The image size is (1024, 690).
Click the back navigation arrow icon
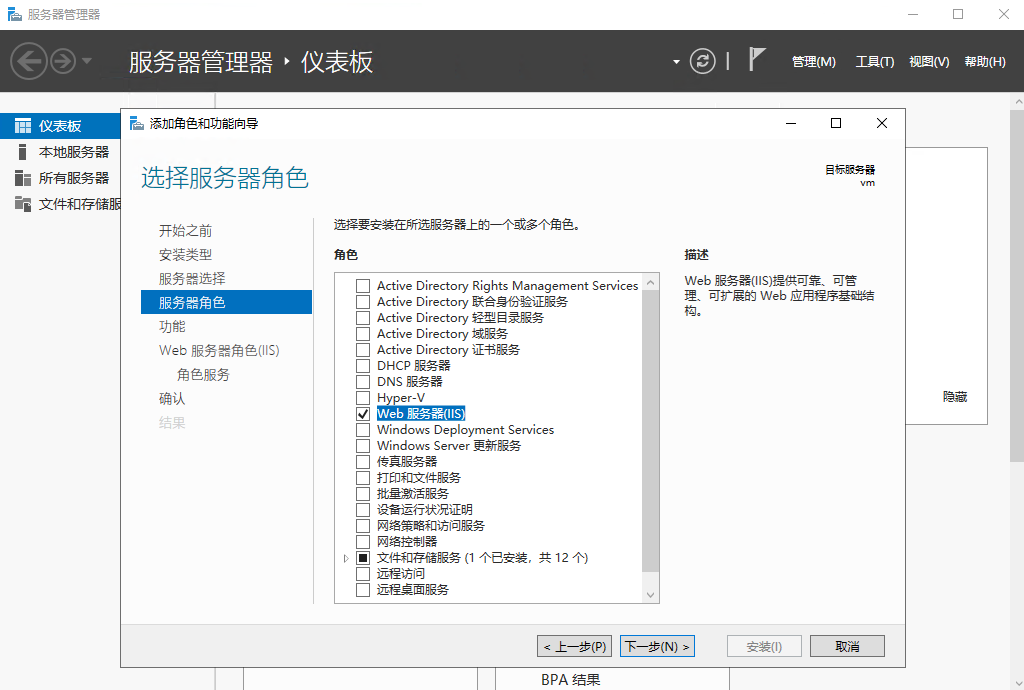28,62
